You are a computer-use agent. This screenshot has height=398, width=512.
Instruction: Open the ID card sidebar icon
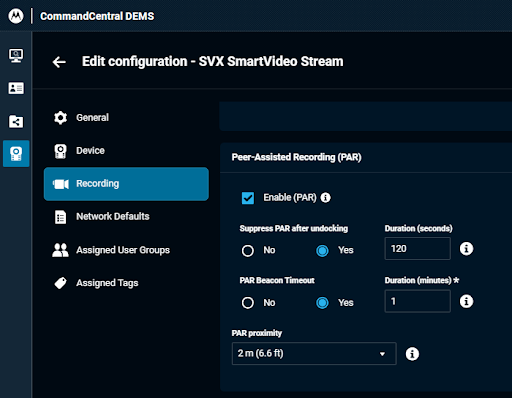pyautogui.click(x=16, y=88)
